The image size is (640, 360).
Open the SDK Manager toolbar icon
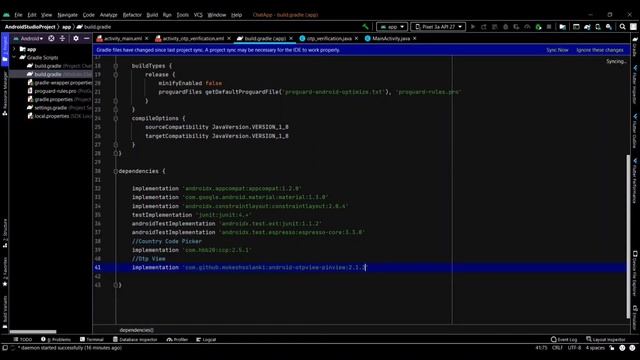609,27
